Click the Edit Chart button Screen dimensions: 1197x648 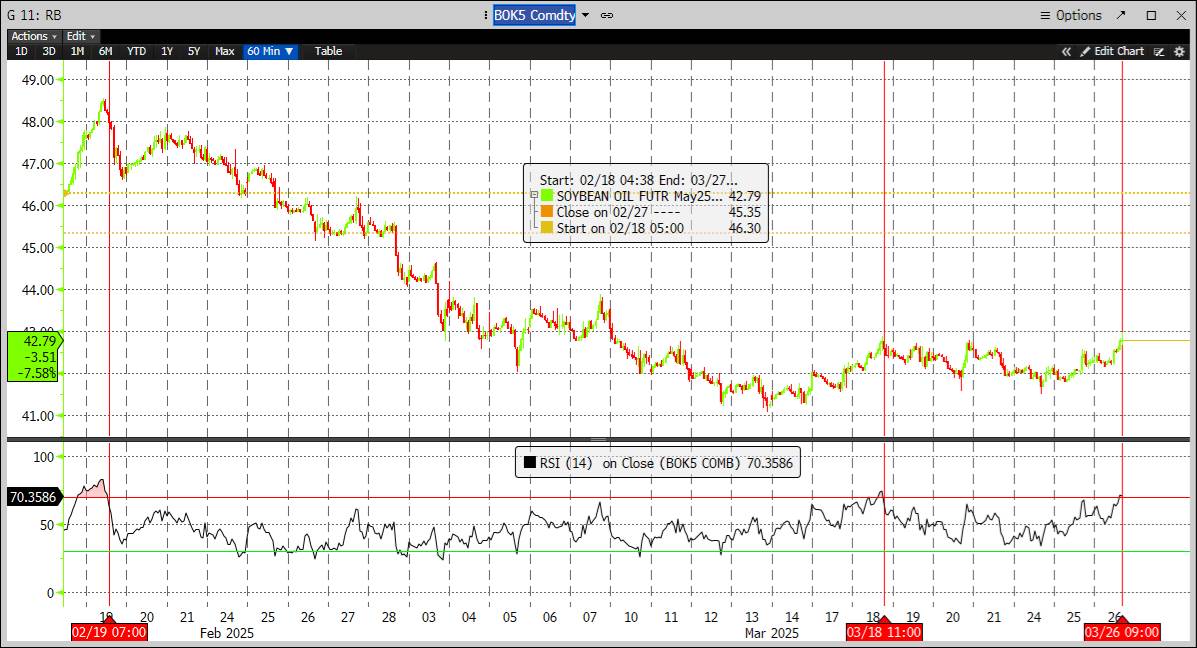[1121, 51]
